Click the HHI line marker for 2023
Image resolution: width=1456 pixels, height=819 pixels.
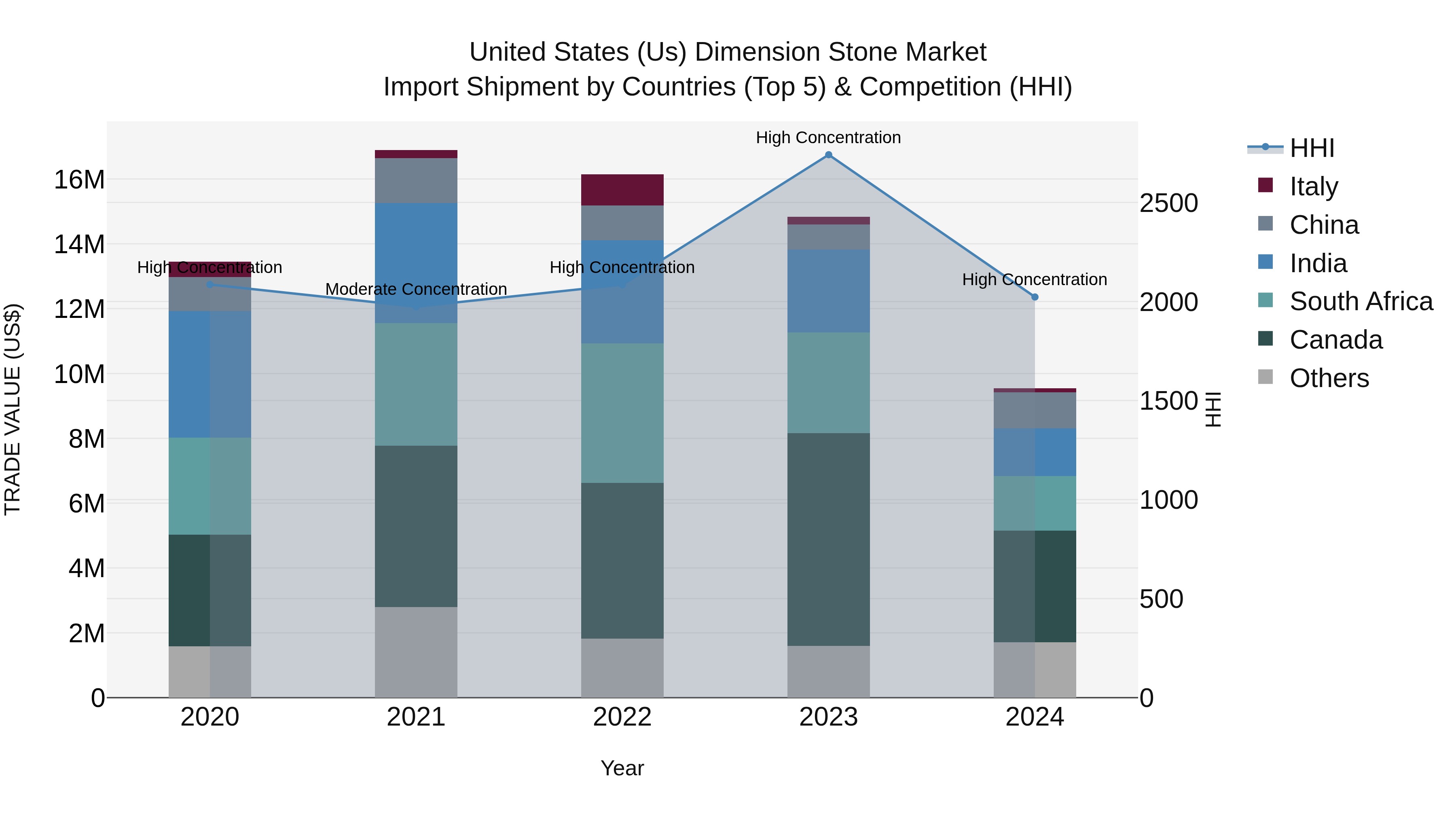pyautogui.click(x=829, y=155)
